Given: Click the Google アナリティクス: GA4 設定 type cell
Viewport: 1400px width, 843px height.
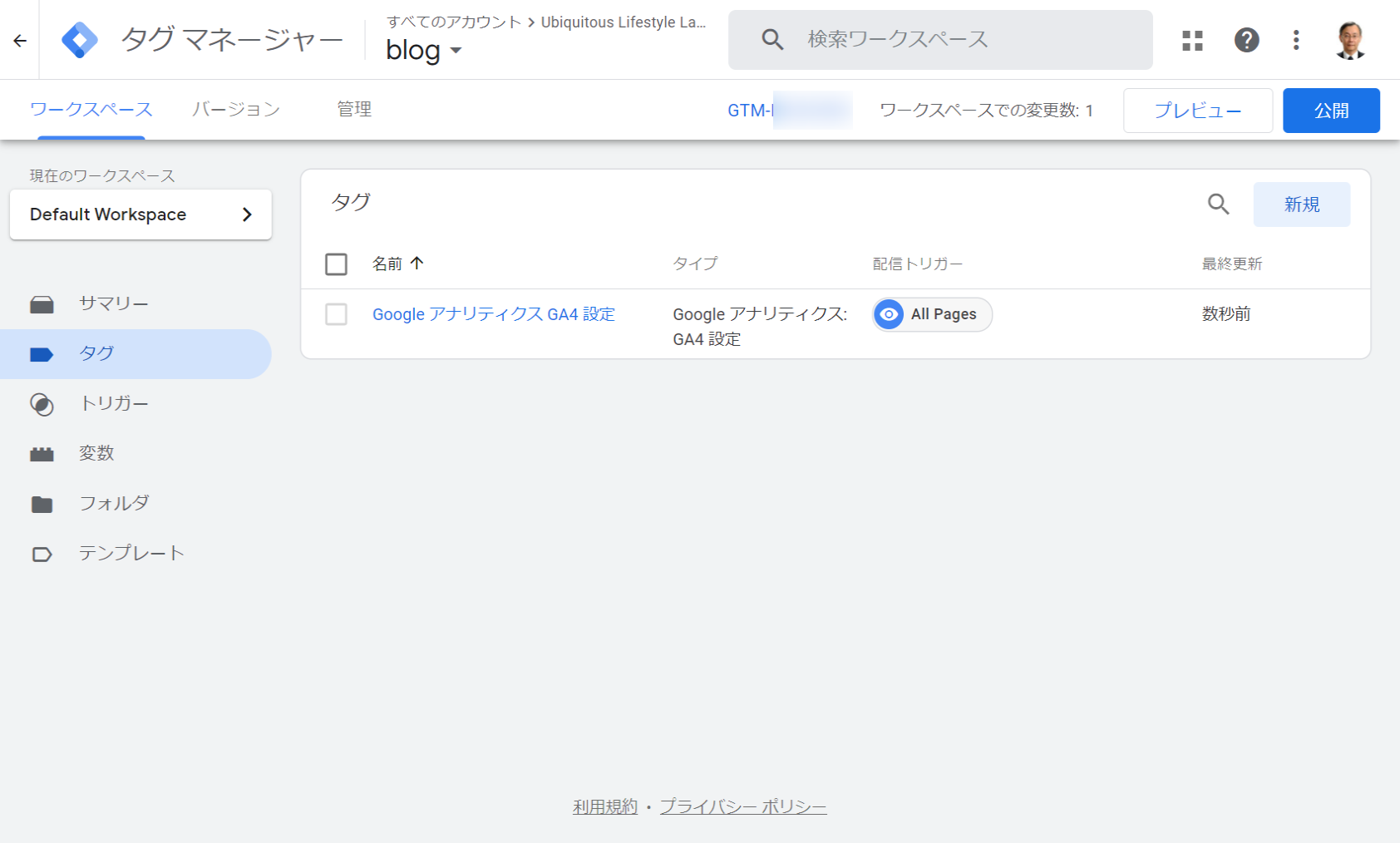Looking at the screenshot, I should pyautogui.click(x=760, y=327).
